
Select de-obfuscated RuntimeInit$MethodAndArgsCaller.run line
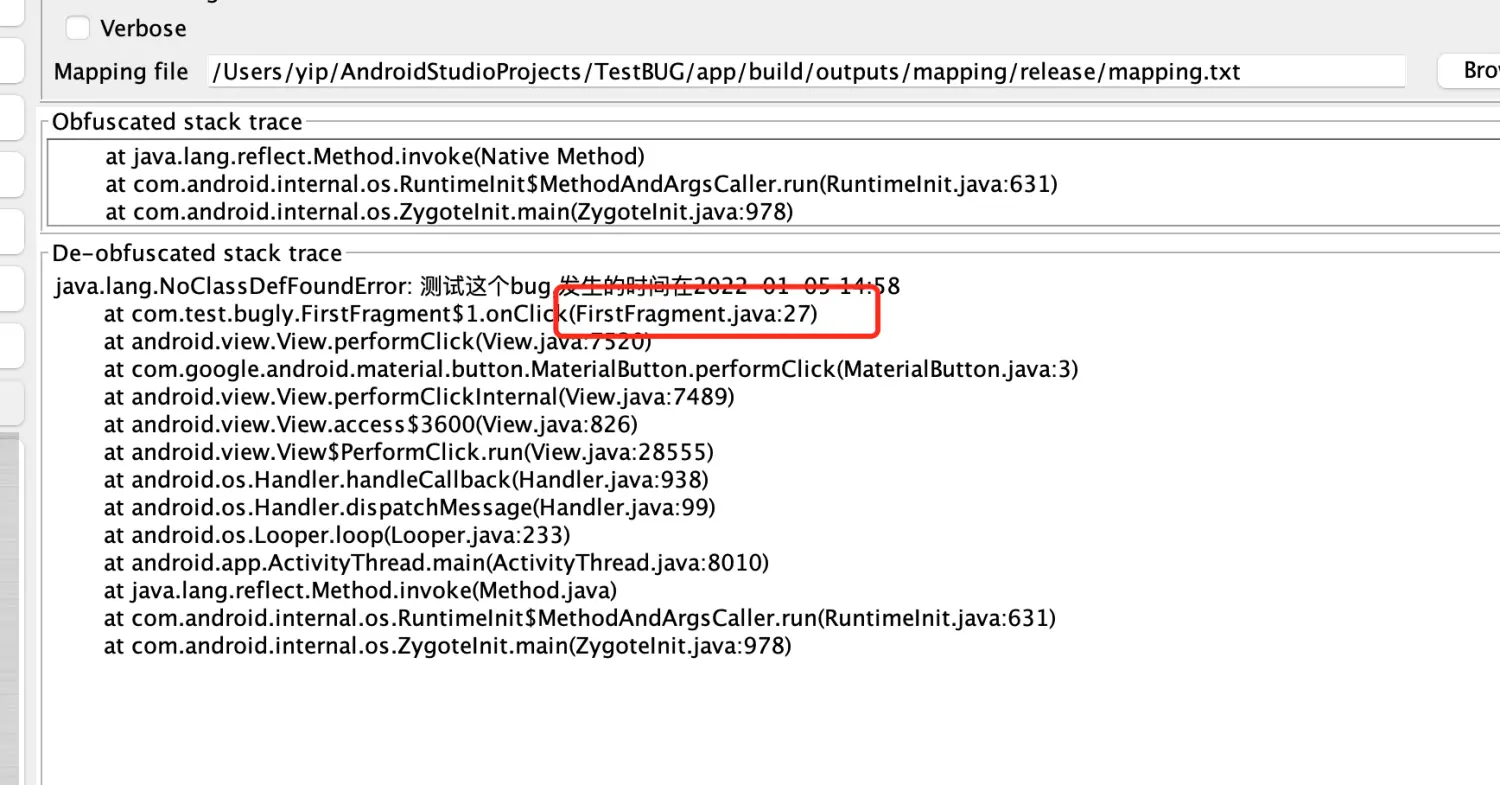pyautogui.click(x=580, y=618)
